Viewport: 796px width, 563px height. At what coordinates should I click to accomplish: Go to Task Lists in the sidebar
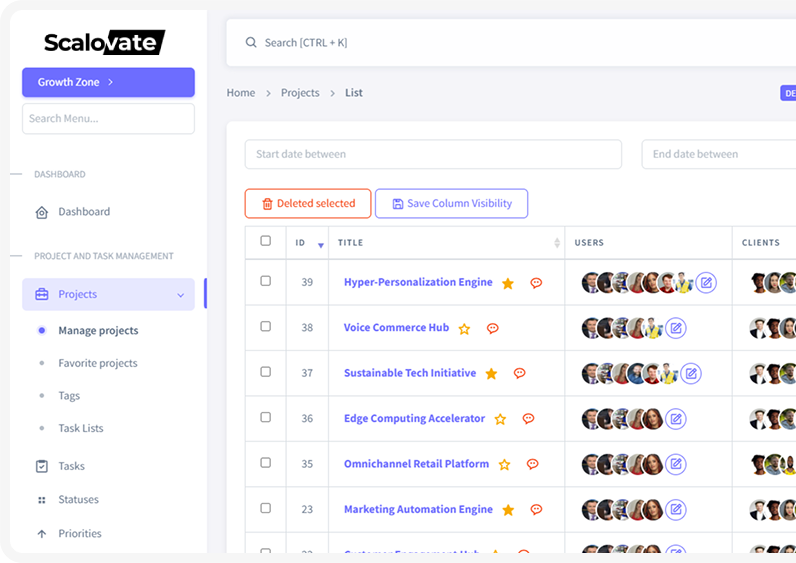click(81, 428)
